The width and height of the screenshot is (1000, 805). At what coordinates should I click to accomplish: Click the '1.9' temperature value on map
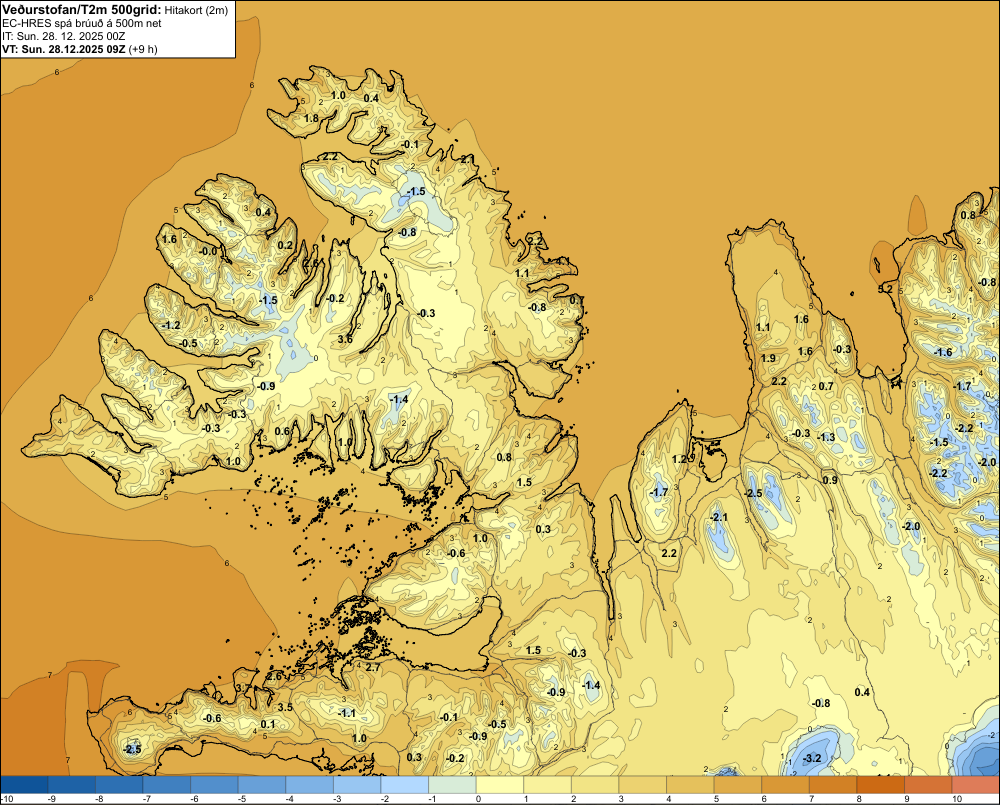tap(768, 358)
